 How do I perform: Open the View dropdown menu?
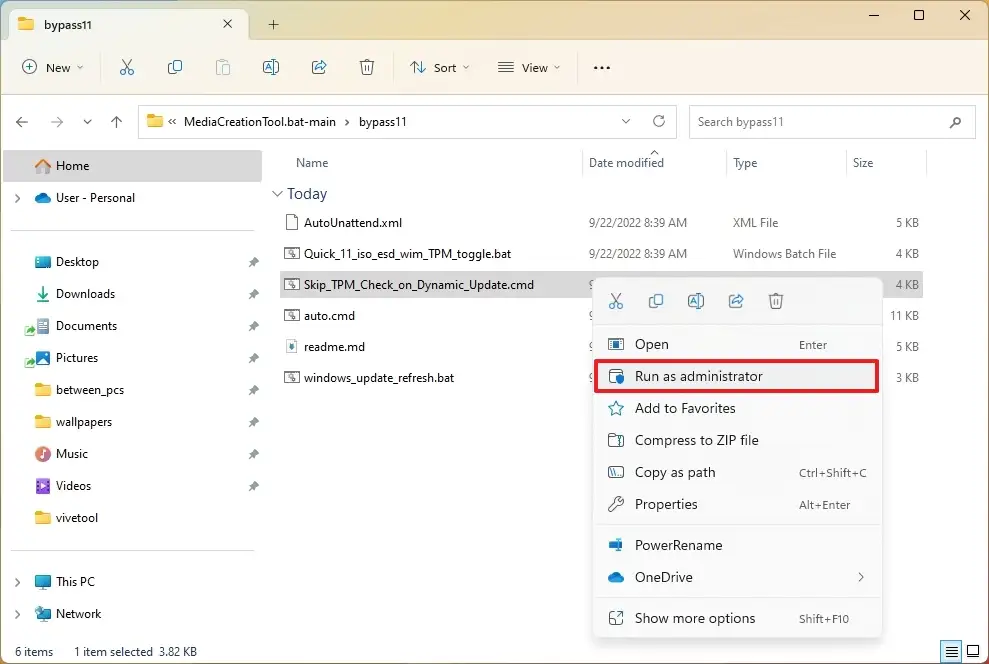click(529, 67)
